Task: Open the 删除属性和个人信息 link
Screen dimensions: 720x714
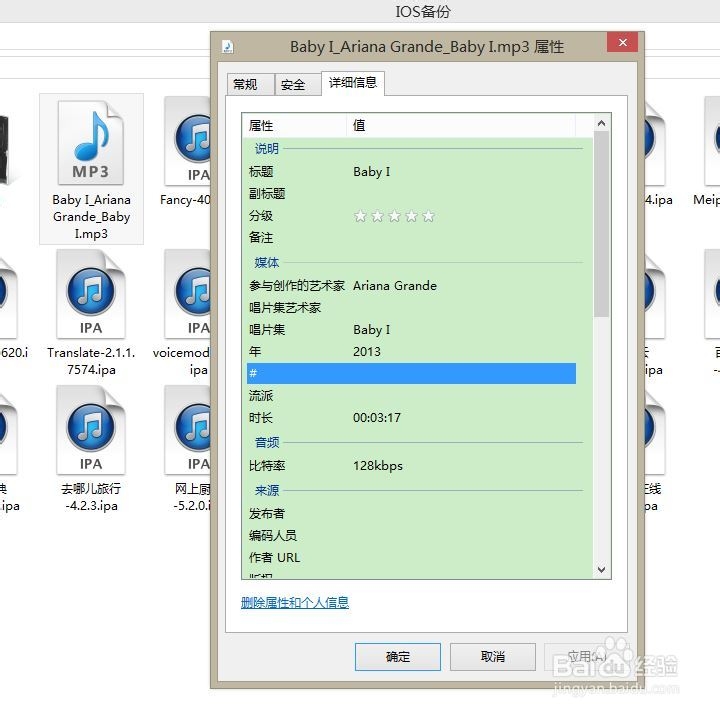Action: 295,602
